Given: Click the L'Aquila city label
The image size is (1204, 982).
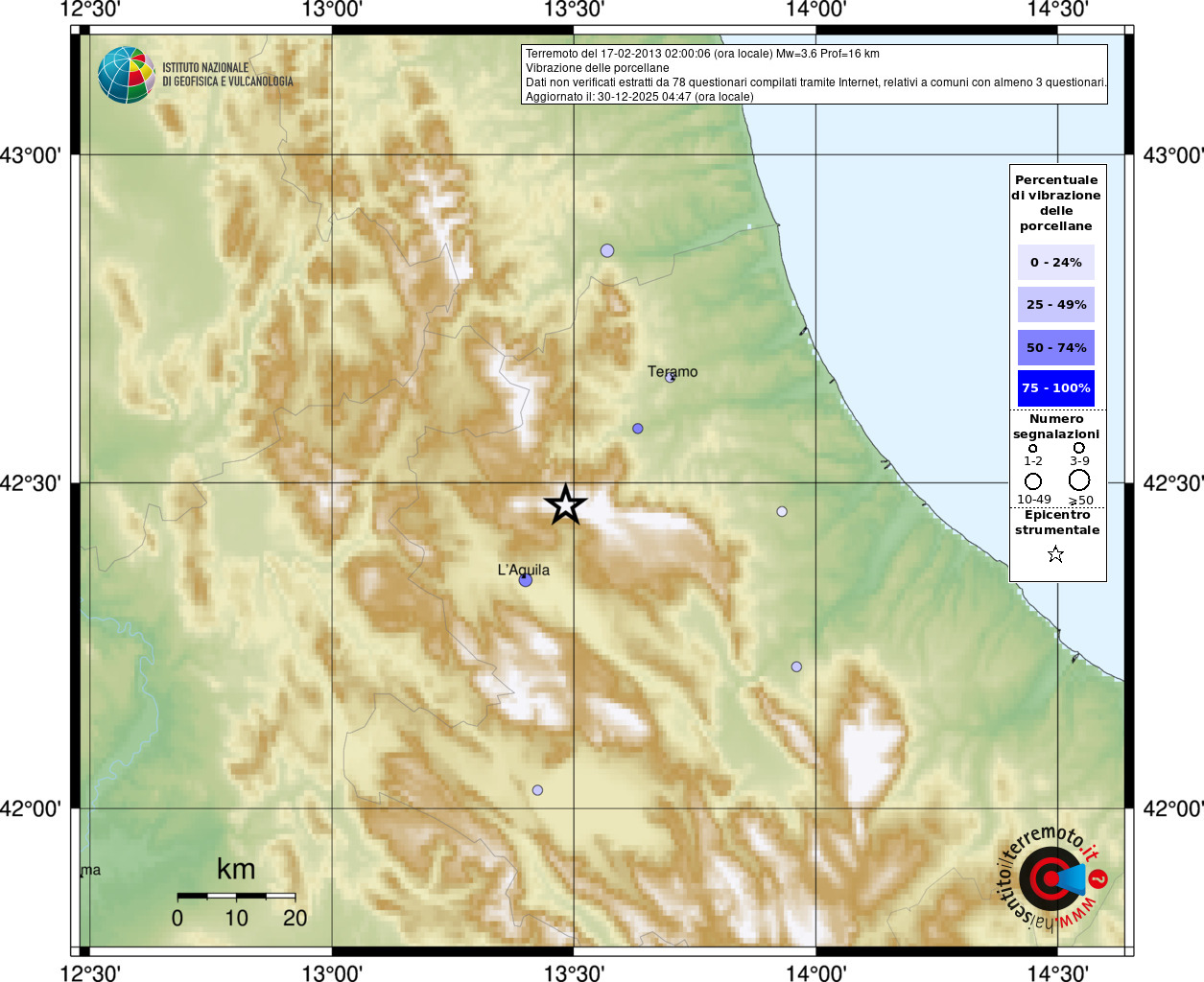Looking at the screenshot, I should pos(524,570).
